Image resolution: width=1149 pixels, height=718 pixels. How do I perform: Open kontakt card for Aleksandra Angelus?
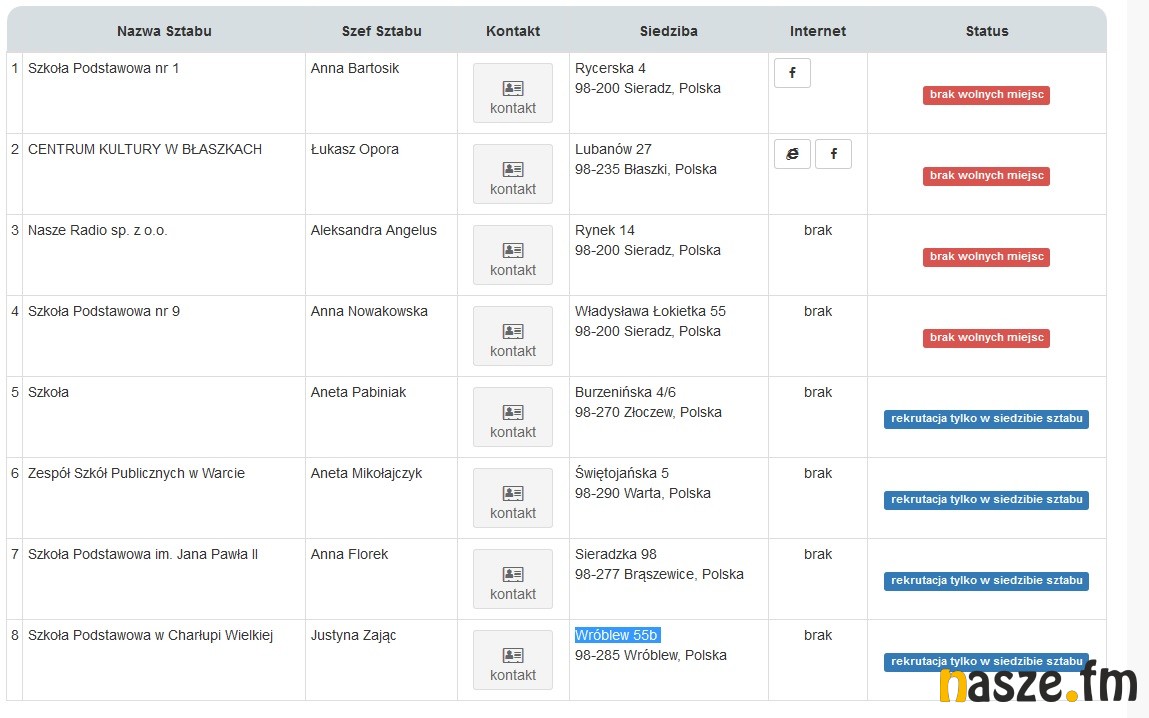(x=513, y=256)
